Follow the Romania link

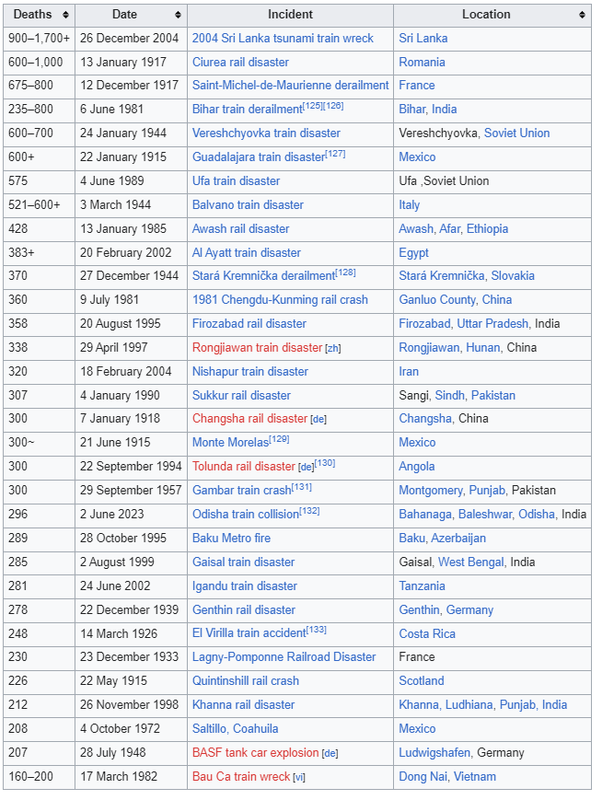coord(422,62)
